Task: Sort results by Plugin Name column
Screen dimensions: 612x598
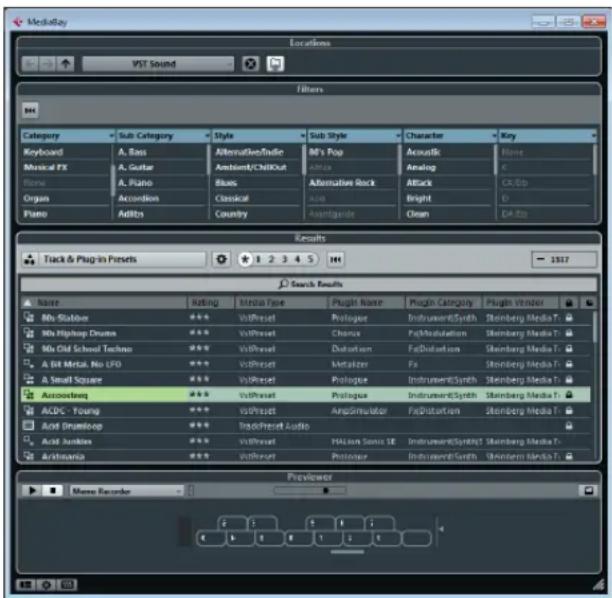Action: click(x=366, y=303)
